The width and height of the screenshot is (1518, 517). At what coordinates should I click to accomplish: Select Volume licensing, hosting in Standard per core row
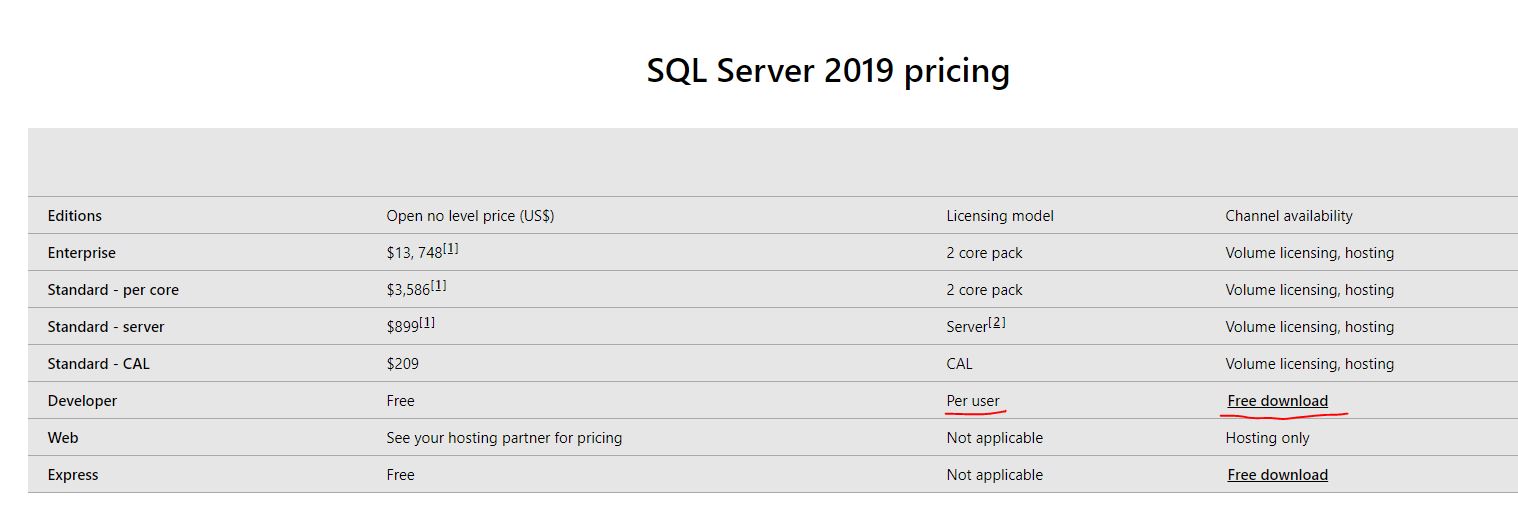click(1309, 290)
